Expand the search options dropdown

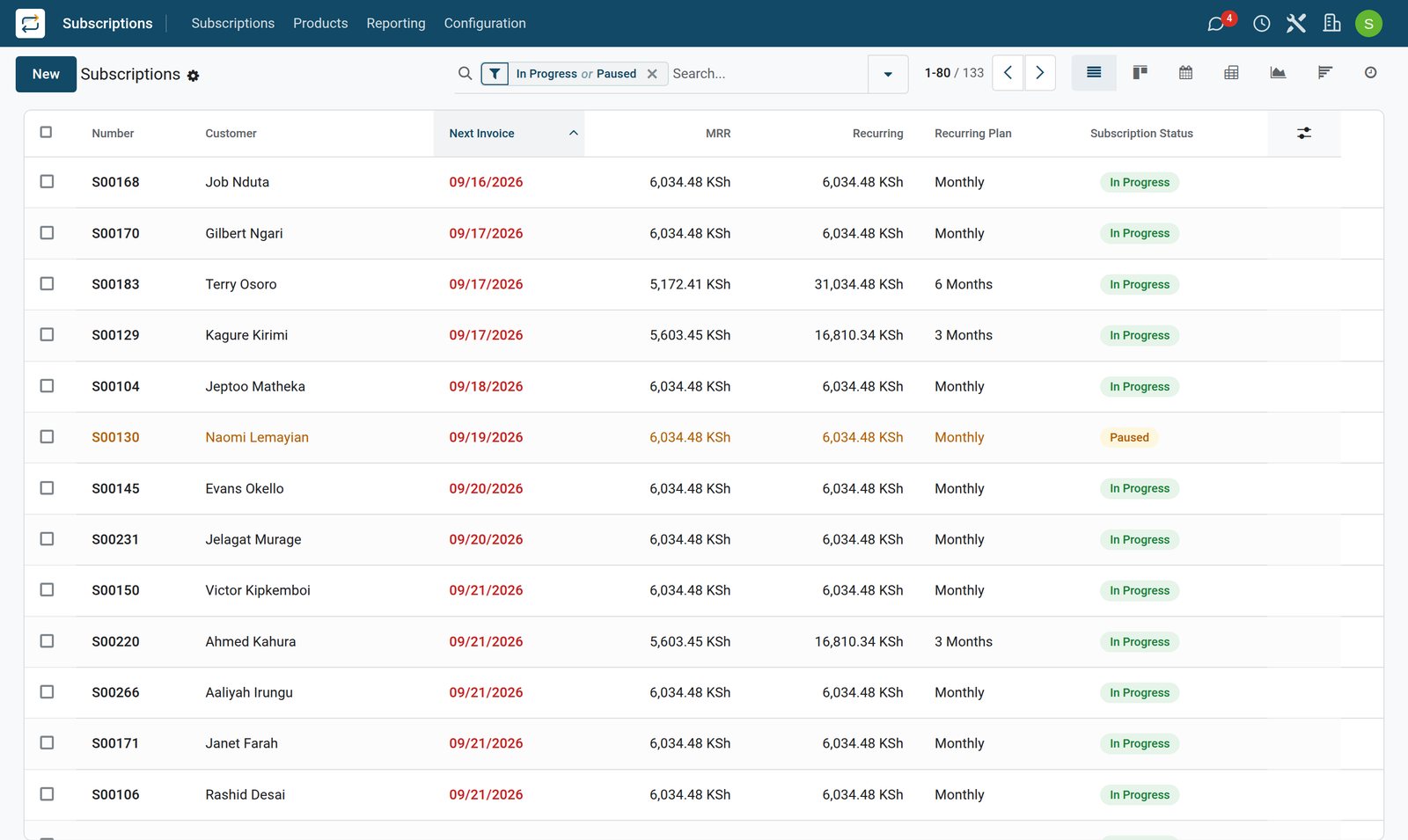coord(888,74)
